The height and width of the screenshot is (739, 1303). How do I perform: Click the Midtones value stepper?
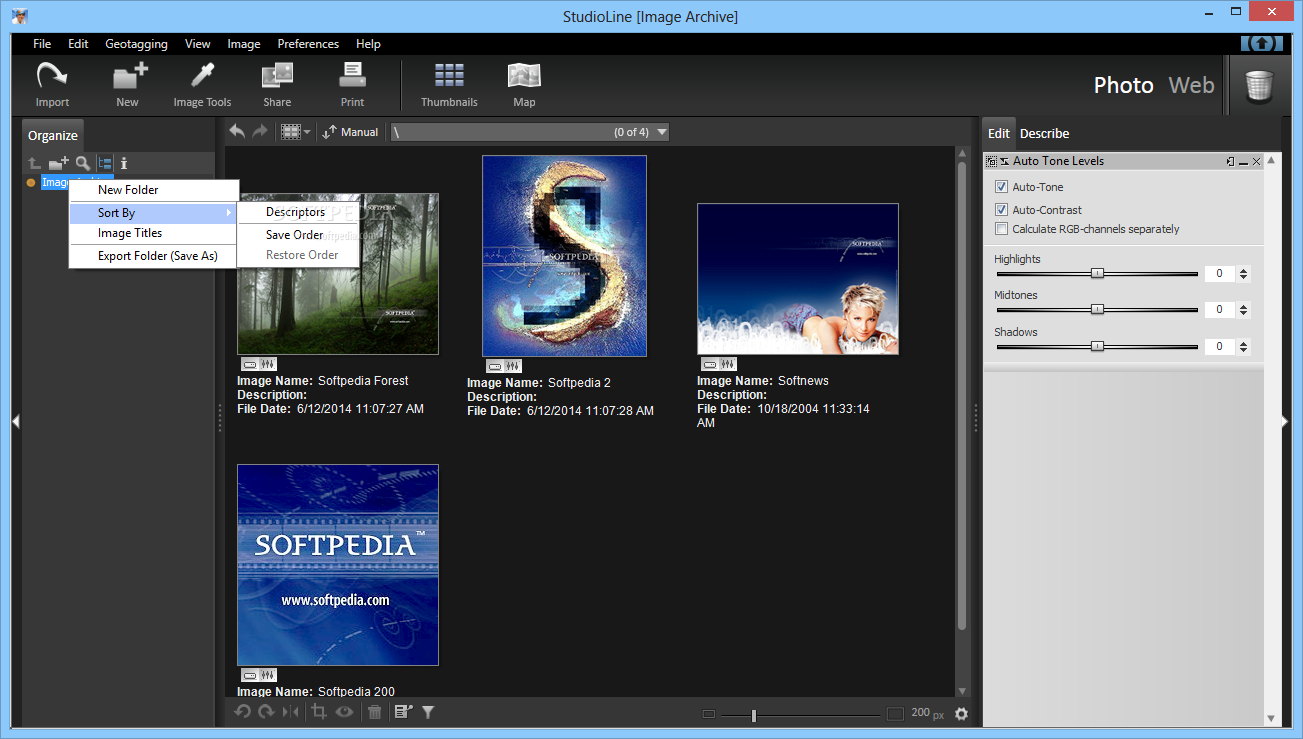tap(1243, 310)
